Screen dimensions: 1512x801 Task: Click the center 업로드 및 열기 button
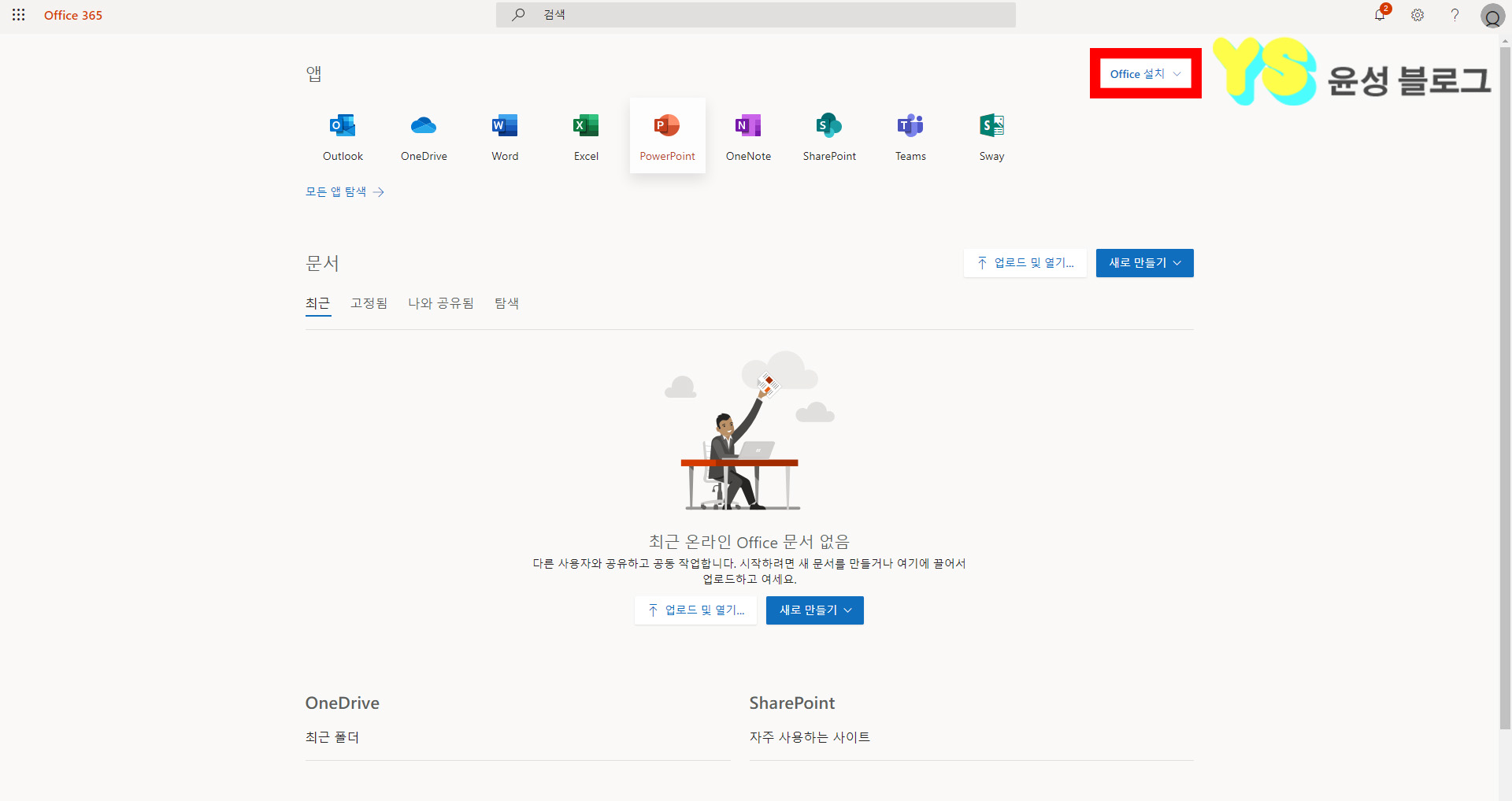696,610
